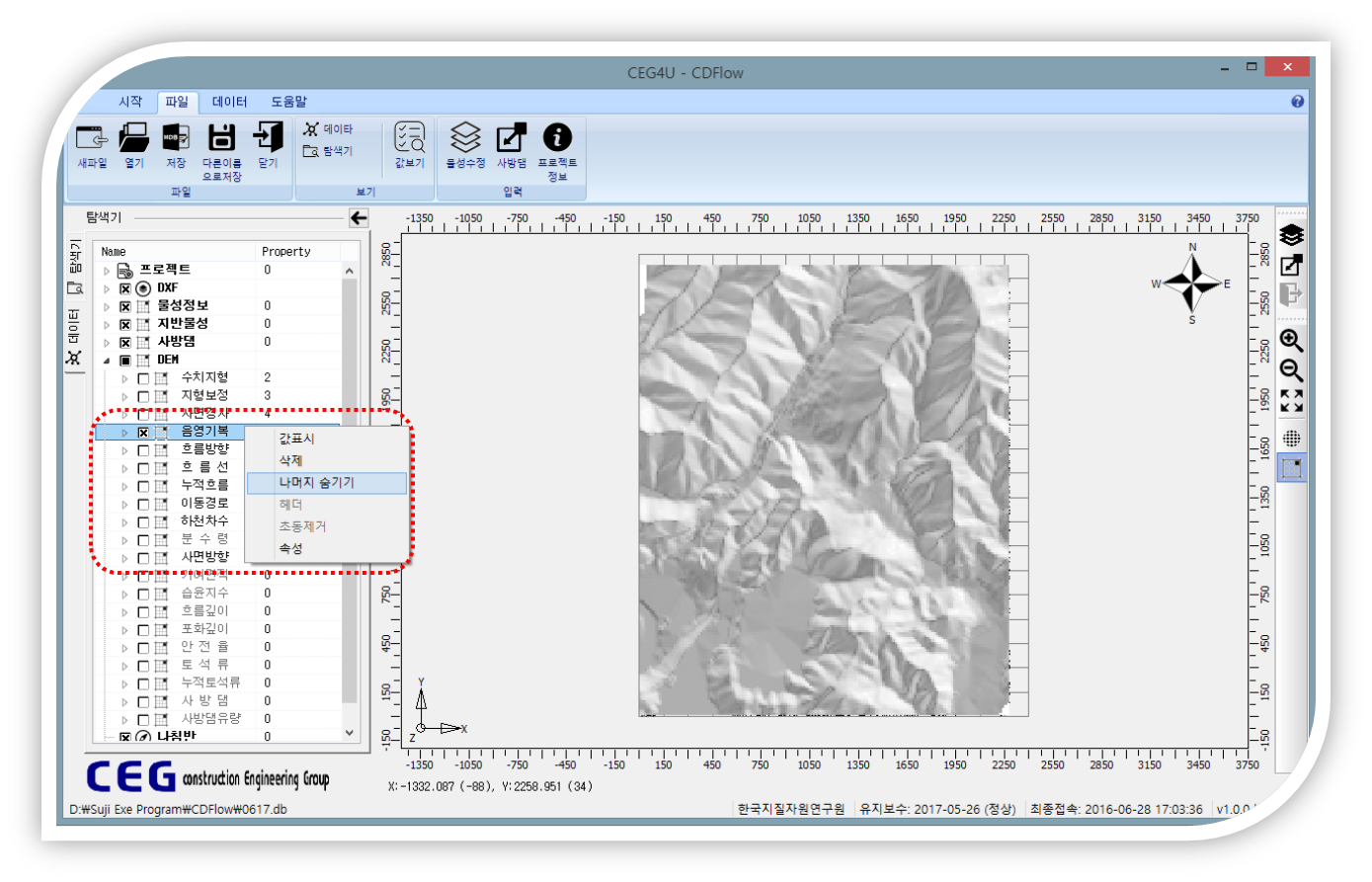
Task: Switch to the 시작 ribbon tab
Action: [x=130, y=102]
